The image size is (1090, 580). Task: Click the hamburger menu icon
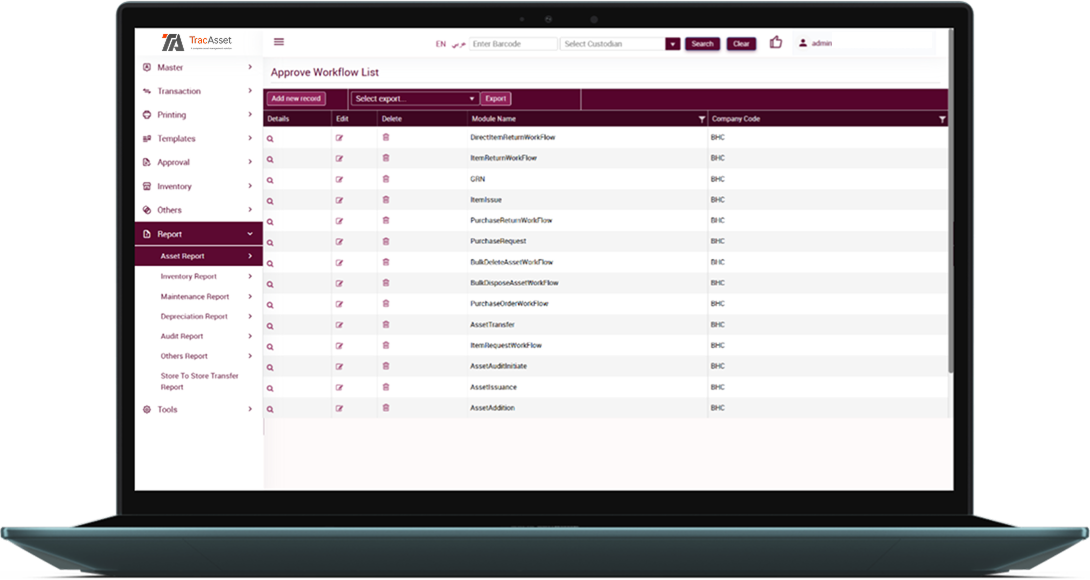click(278, 42)
